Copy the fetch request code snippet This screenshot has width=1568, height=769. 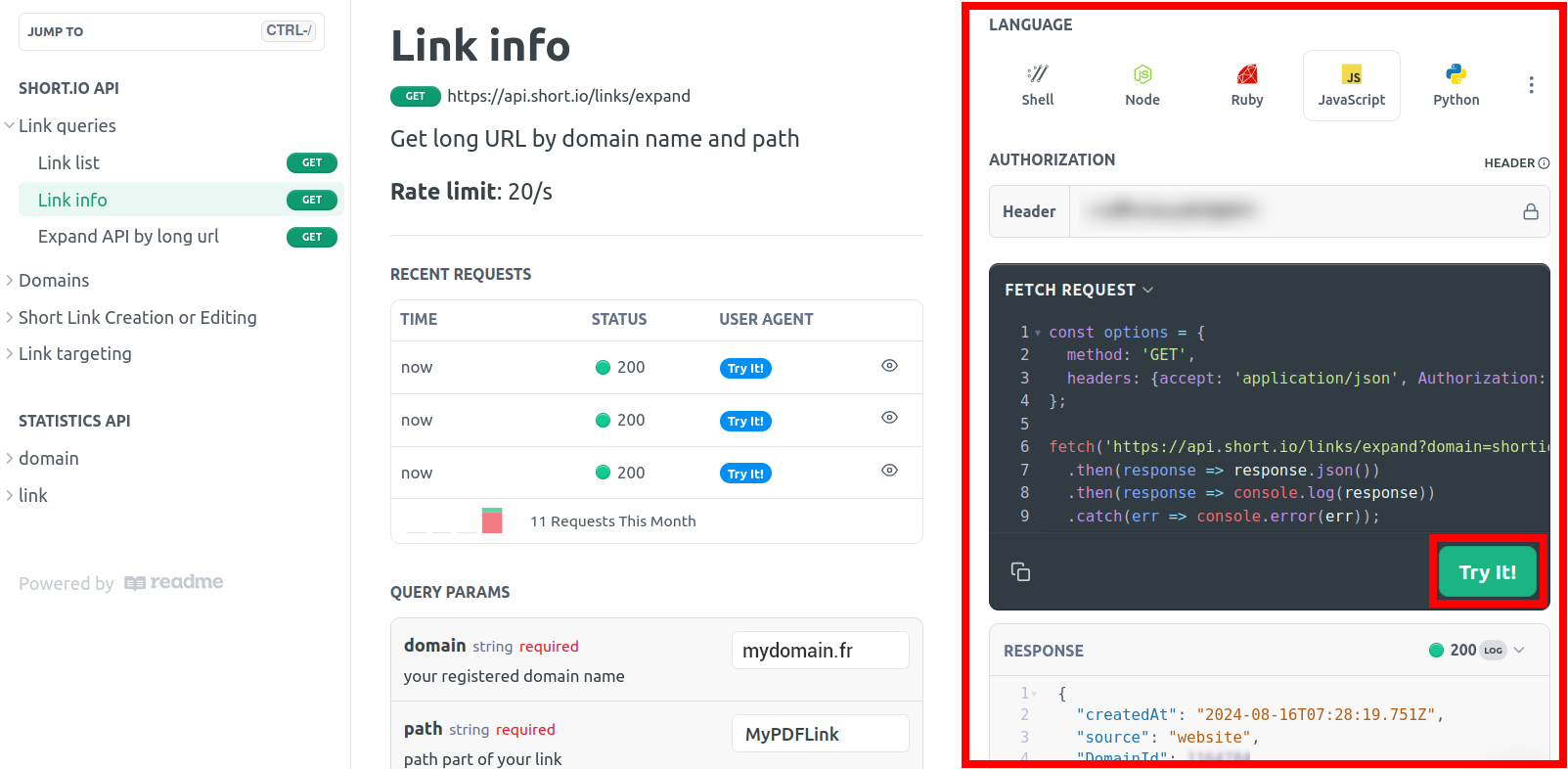click(x=1020, y=571)
